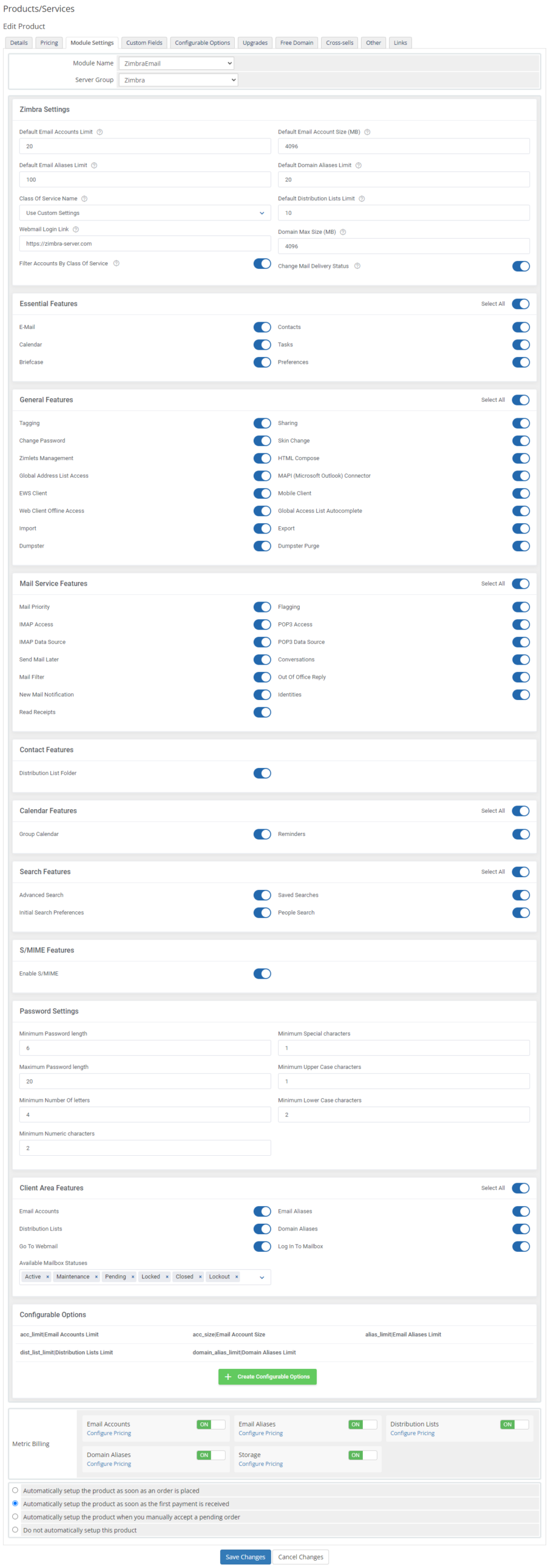This screenshot has height=1568, width=551.
Task: Click the Save Changes button
Action: [245, 1556]
